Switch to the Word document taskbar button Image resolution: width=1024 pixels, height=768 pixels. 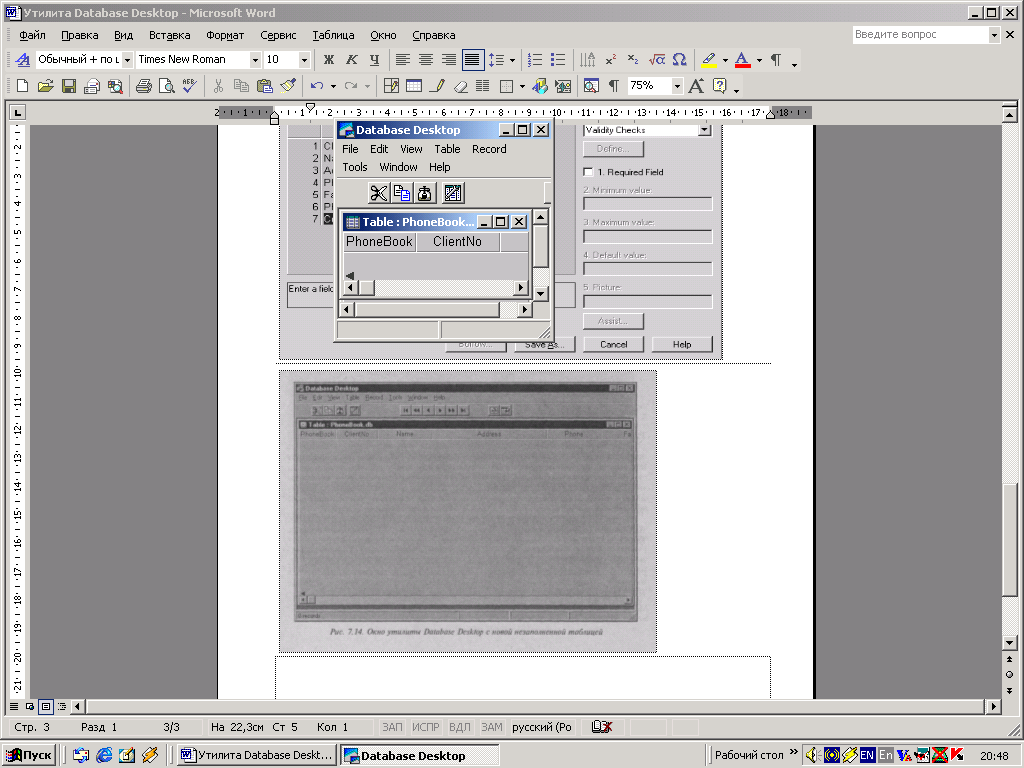[257, 755]
